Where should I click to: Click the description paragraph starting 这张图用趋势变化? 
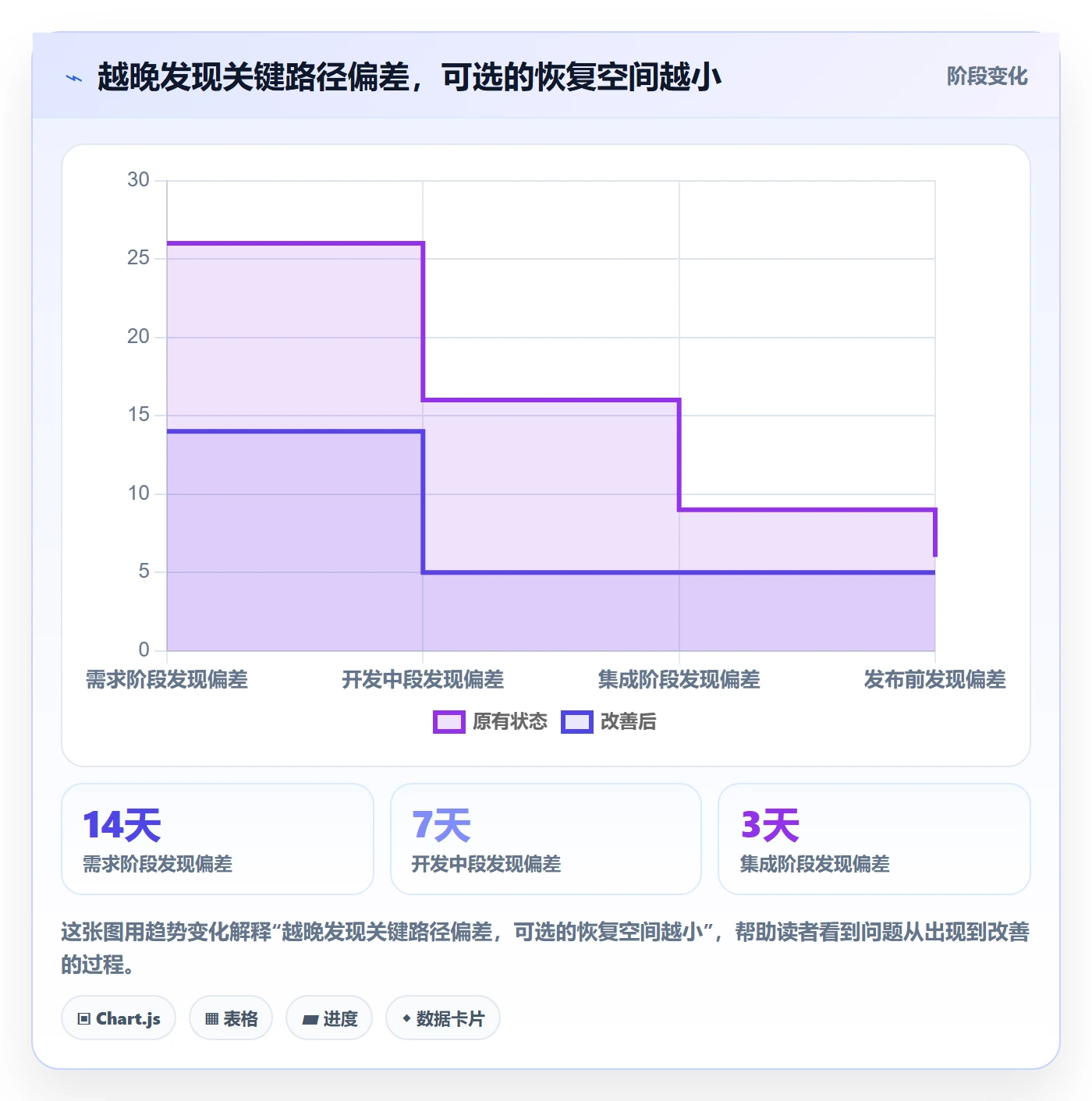pyautogui.click(x=545, y=948)
